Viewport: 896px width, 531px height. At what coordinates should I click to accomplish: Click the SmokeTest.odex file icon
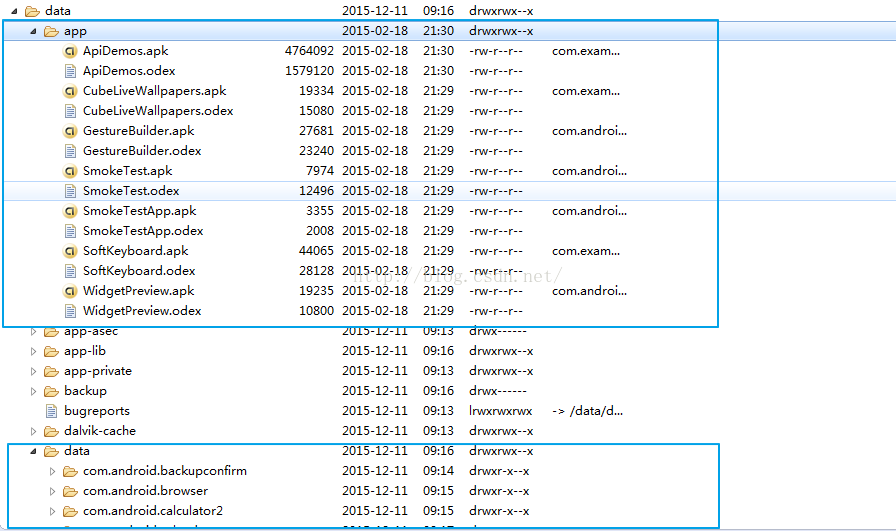(70, 191)
